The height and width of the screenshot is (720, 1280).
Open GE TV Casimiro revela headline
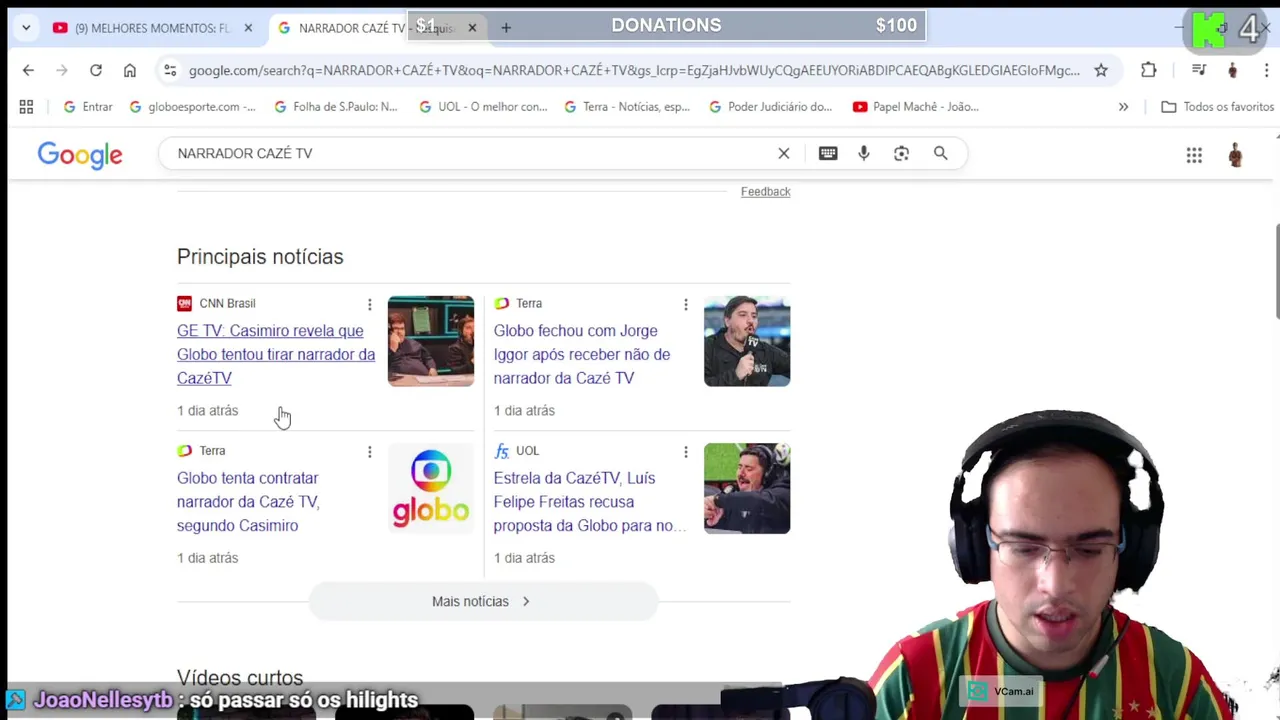(276, 354)
